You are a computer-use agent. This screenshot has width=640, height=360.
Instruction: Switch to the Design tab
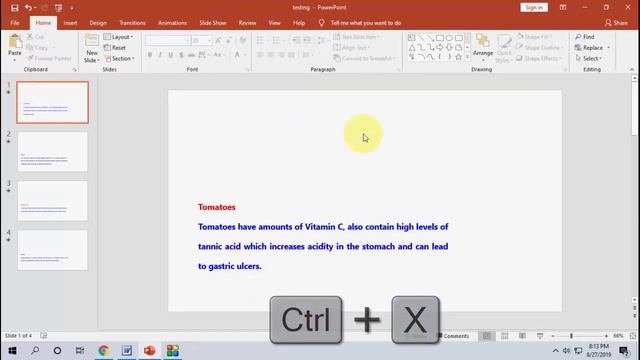[98, 23]
